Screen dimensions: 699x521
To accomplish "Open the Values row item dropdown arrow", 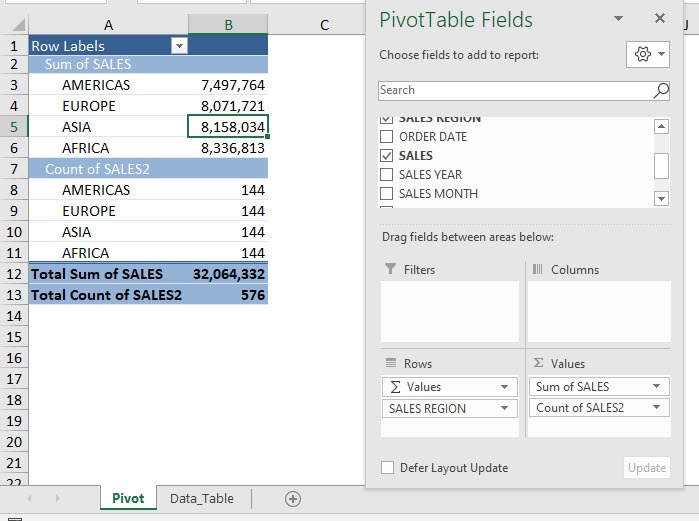I will coord(504,387).
